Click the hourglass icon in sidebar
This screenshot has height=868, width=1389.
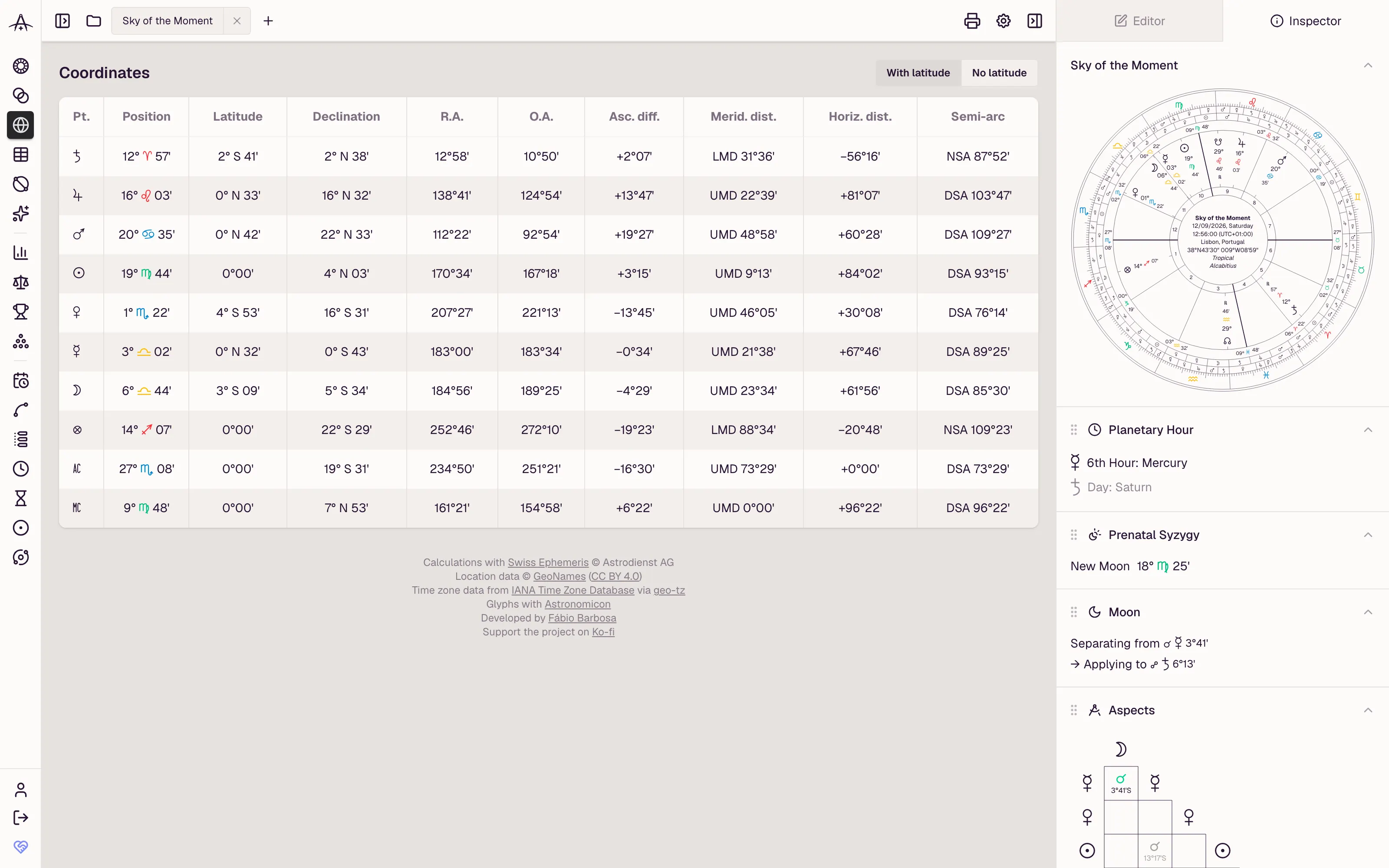tap(21, 498)
